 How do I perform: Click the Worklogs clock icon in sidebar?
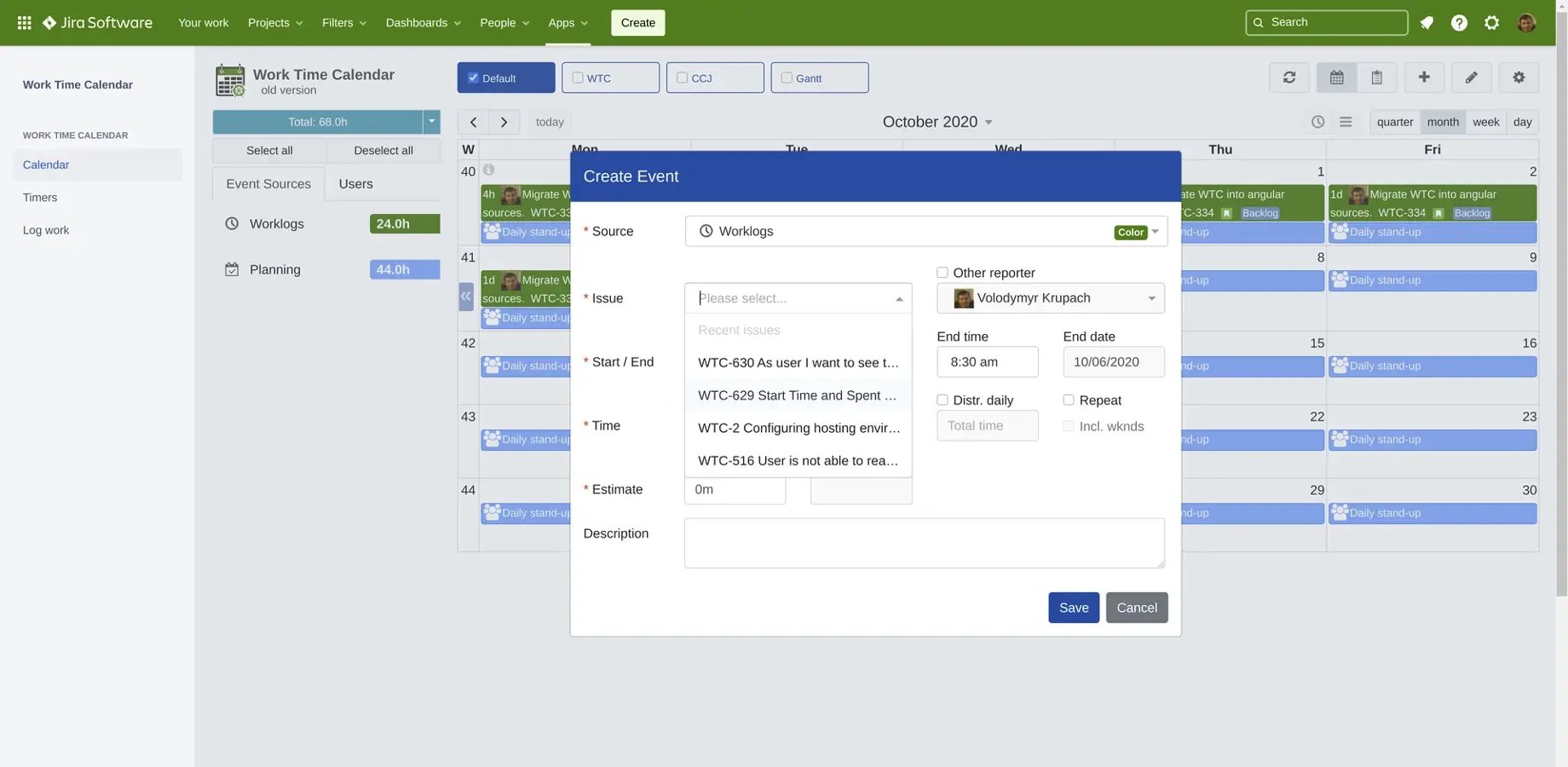click(231, 222)
